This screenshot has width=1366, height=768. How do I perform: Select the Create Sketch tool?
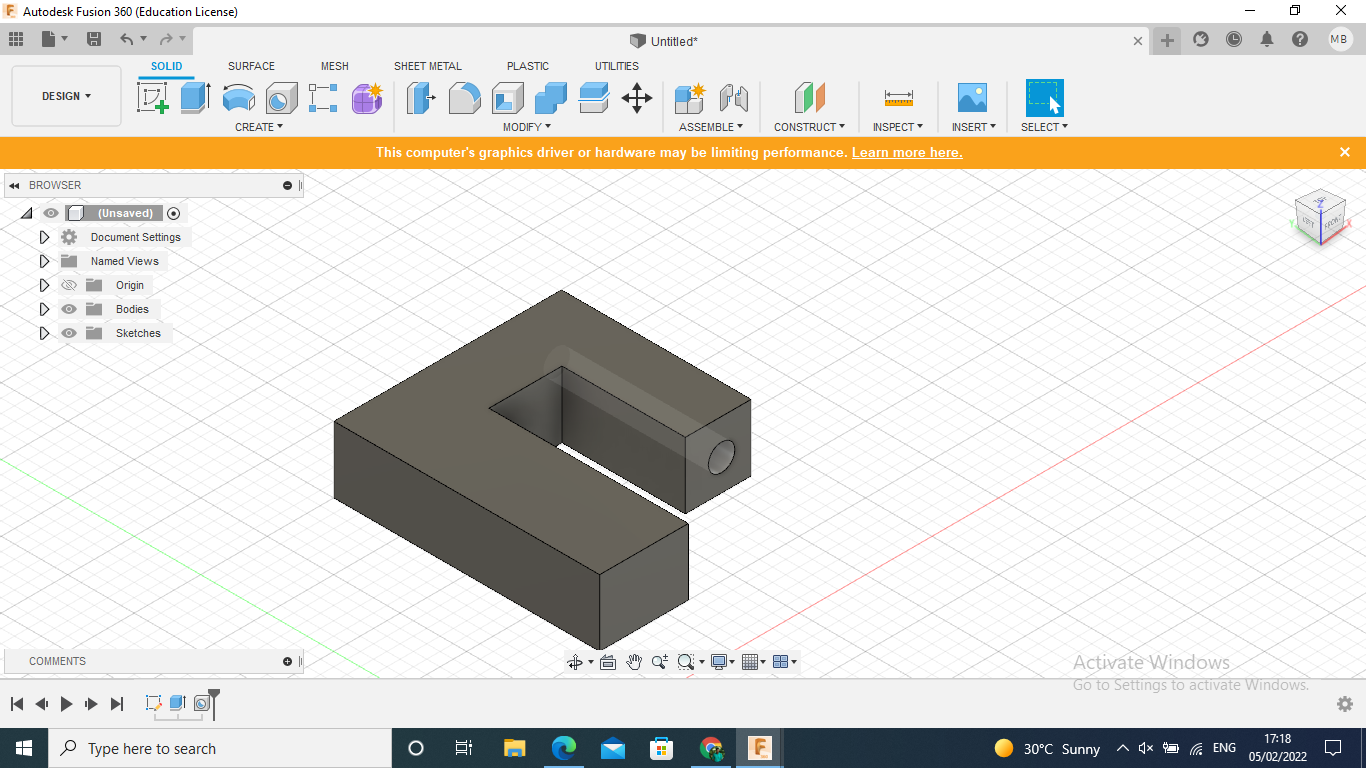coord(153,98)
